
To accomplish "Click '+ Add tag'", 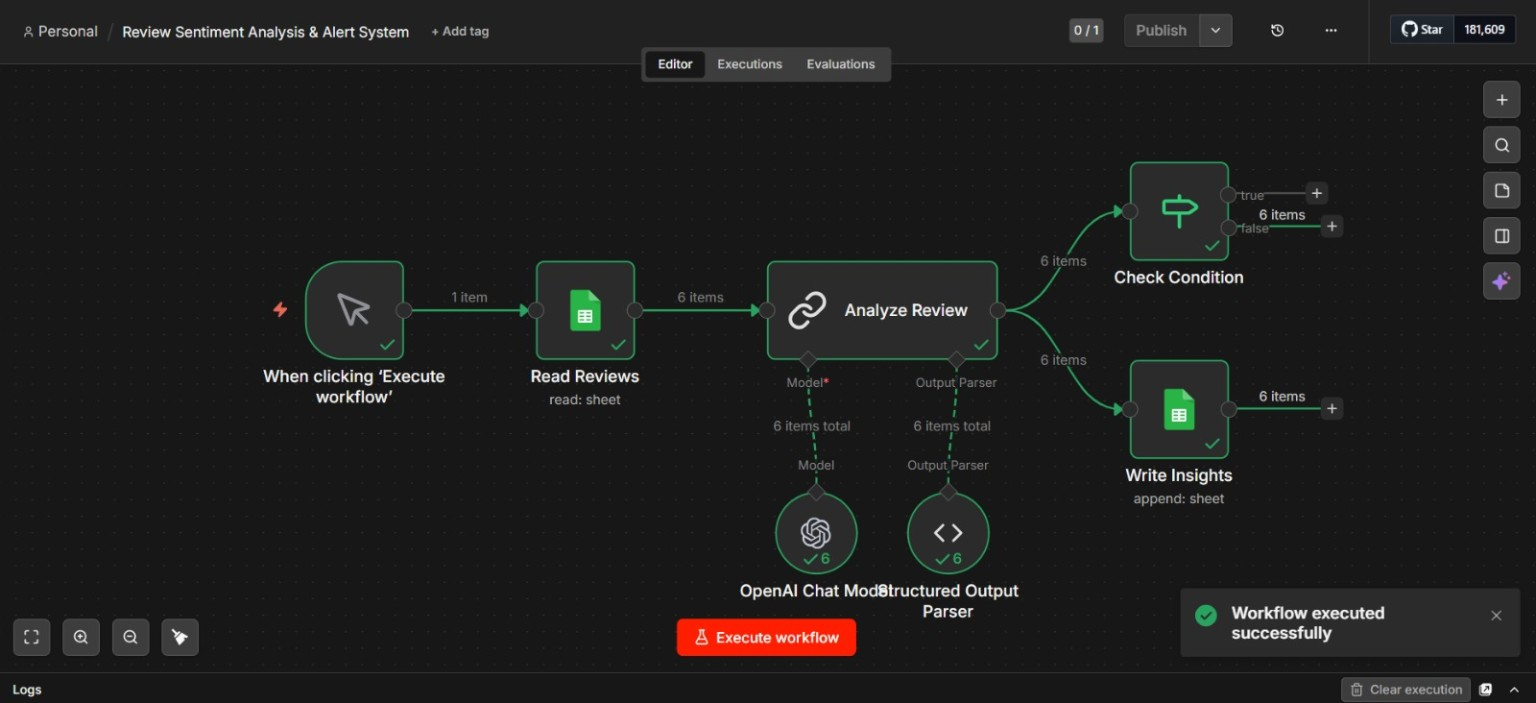I will [460, 31].
